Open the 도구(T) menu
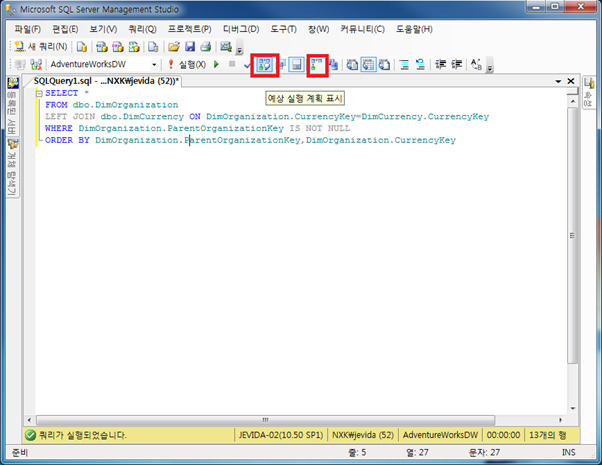 tap(283, 29)
